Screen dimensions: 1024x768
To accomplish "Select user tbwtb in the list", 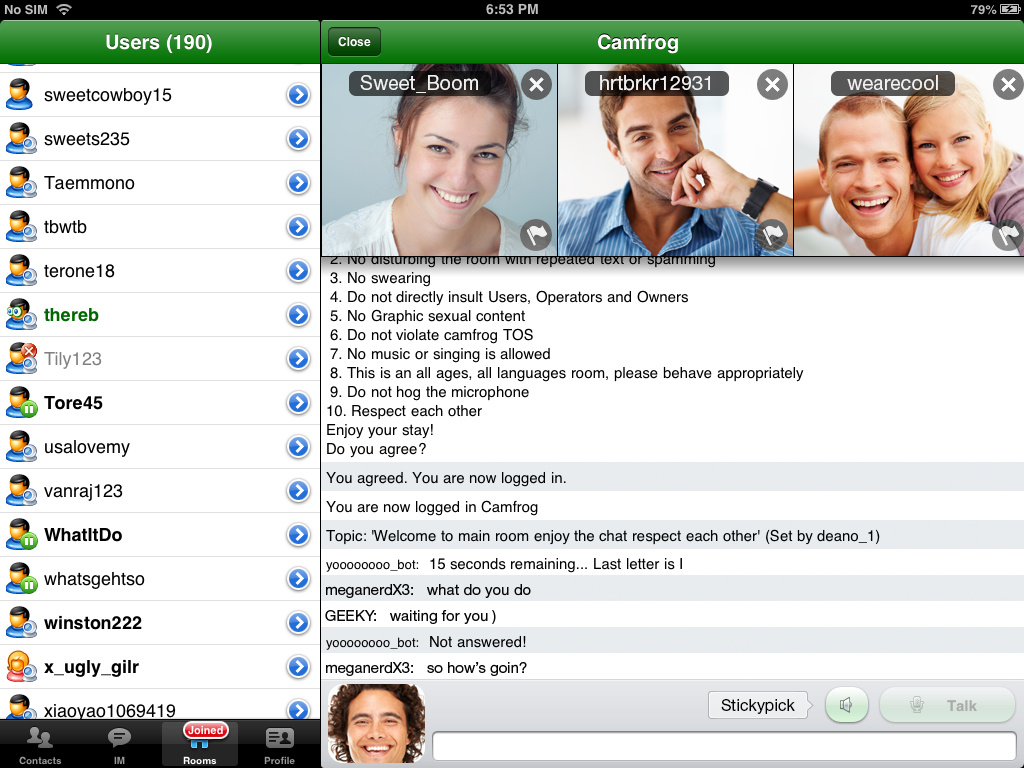I will (x=160, y=227).
